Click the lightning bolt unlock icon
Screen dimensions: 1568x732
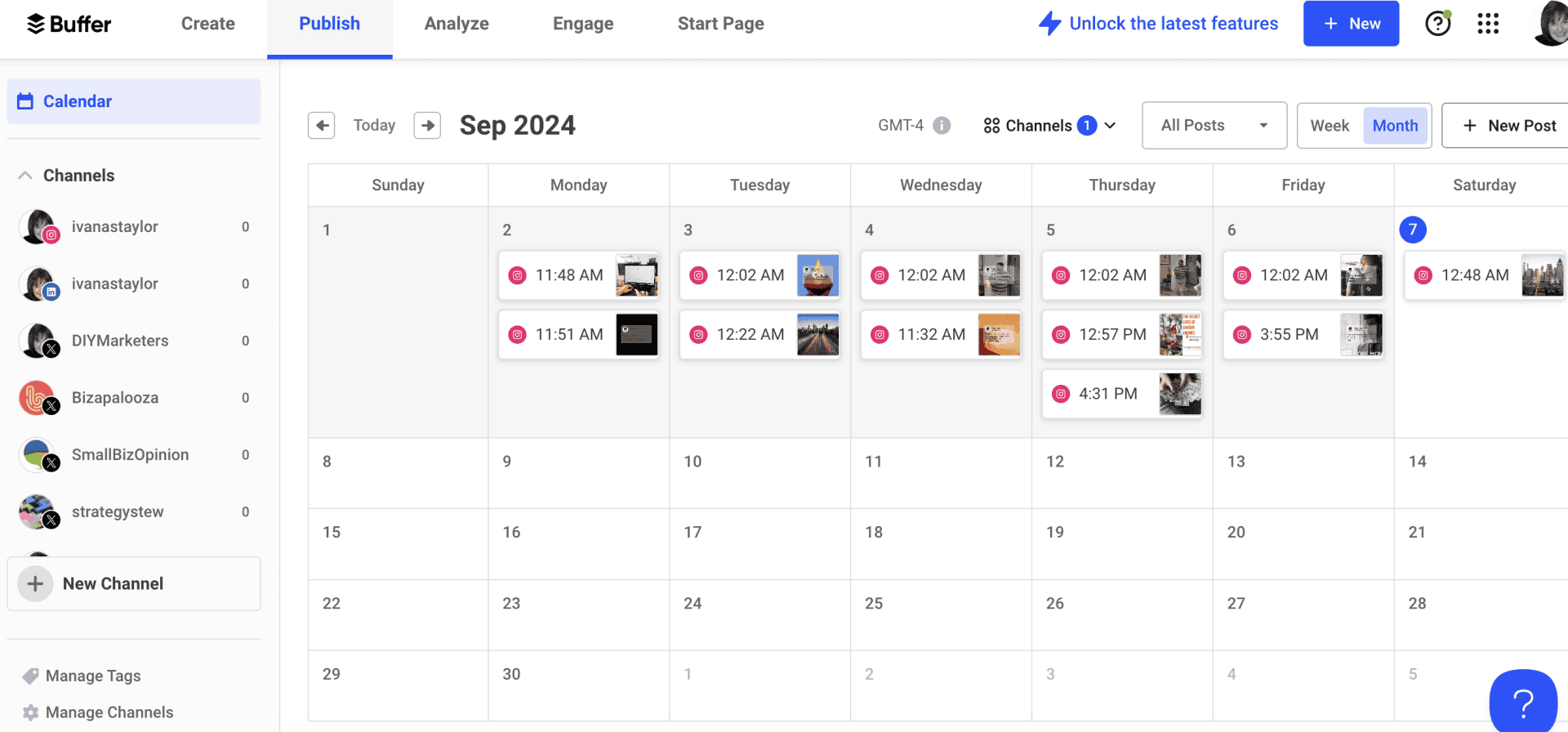(1050, 23)
